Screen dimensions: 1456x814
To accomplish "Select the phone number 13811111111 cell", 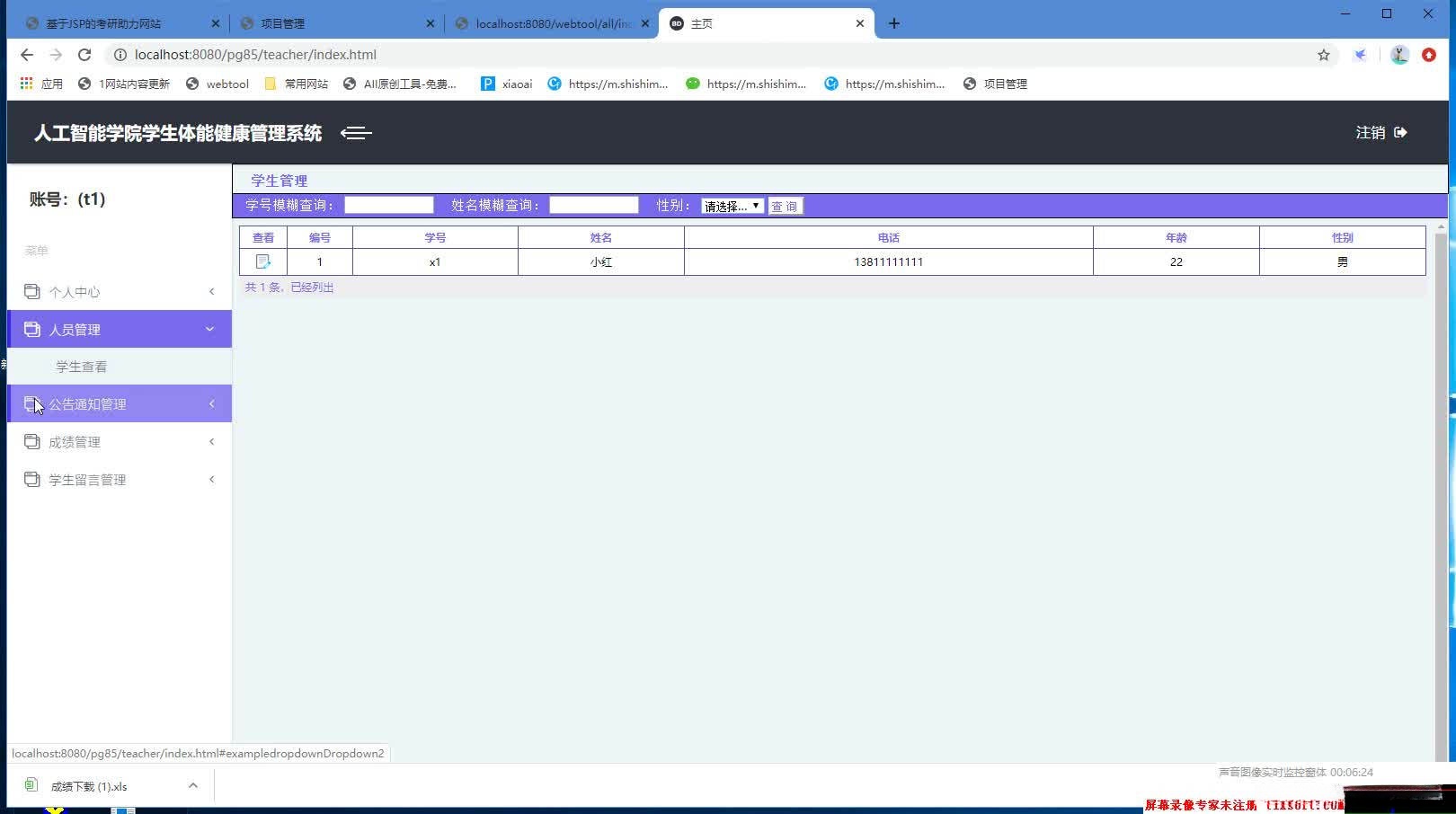I will coord(889,262).
